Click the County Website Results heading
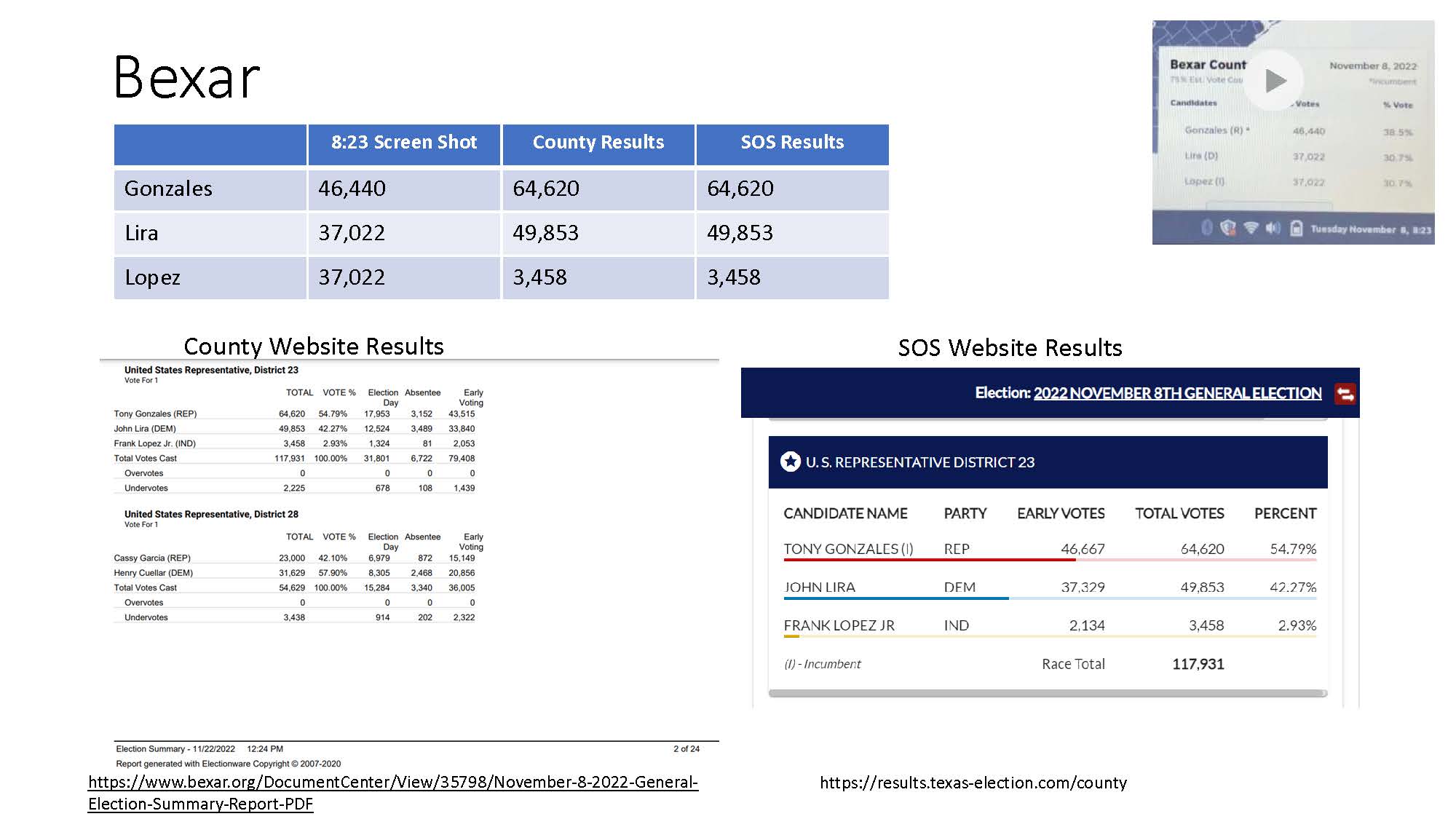 coord(314,347)
